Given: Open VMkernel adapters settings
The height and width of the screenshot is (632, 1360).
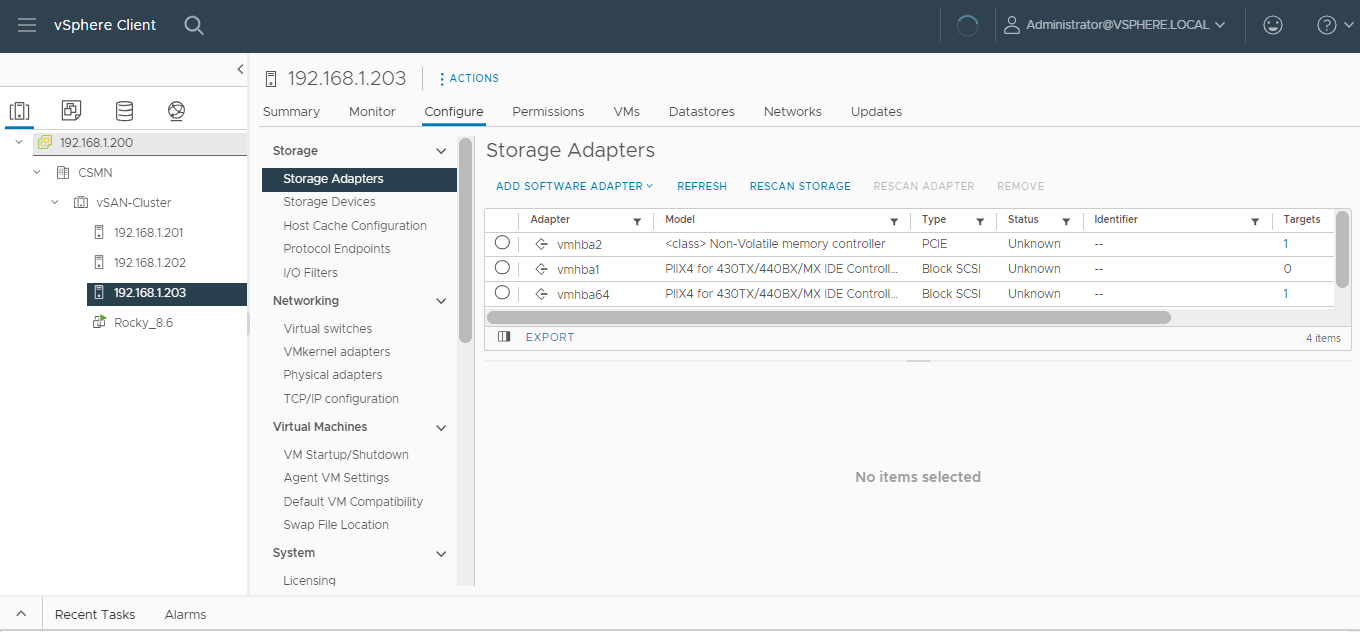Looking at the screenshot, I should [x=337, y=352].
